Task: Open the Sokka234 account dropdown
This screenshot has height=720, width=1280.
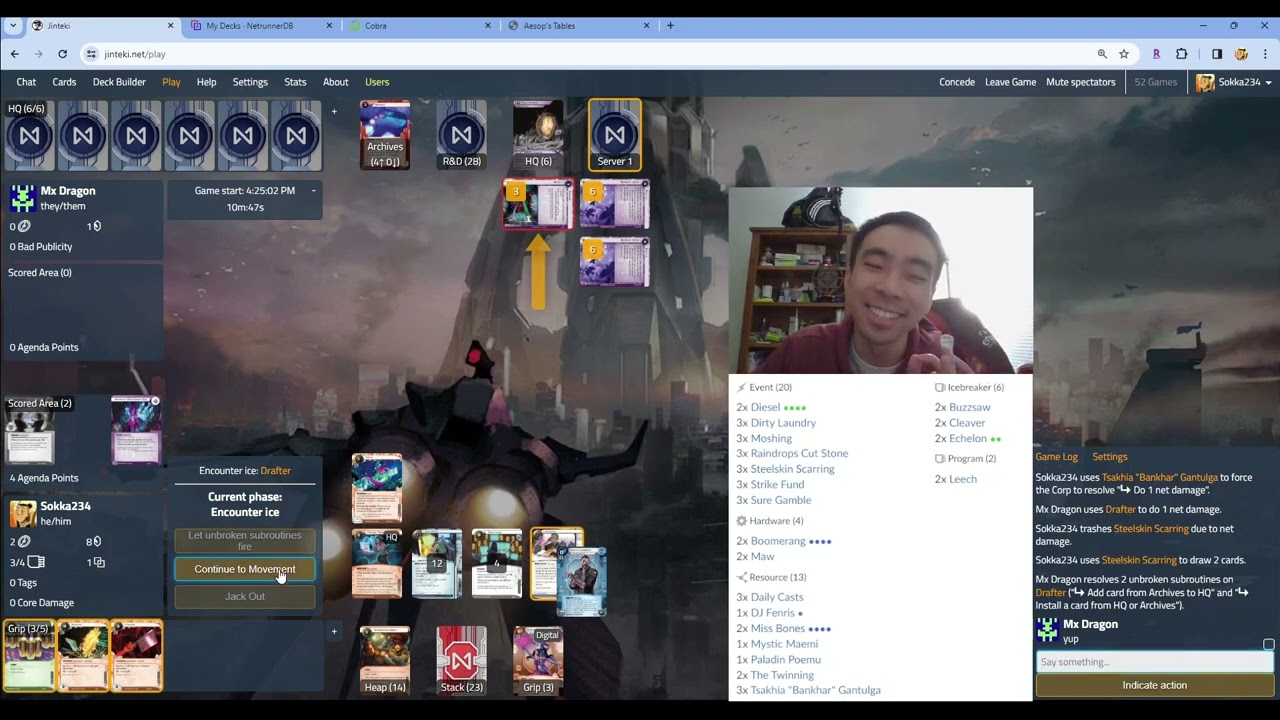Action: click(x=1233, y=82)
